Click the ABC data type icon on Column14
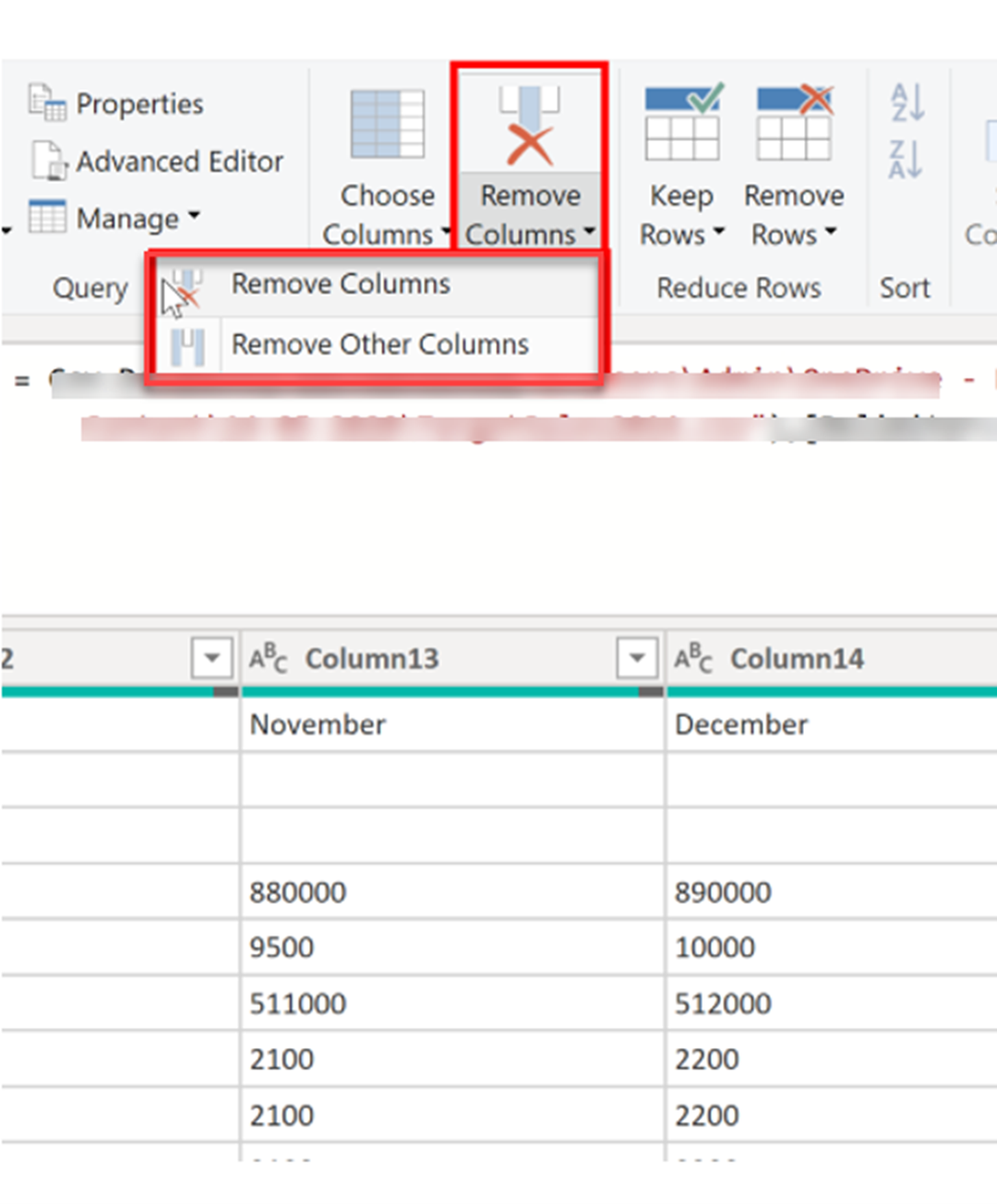 click(694, 658)
